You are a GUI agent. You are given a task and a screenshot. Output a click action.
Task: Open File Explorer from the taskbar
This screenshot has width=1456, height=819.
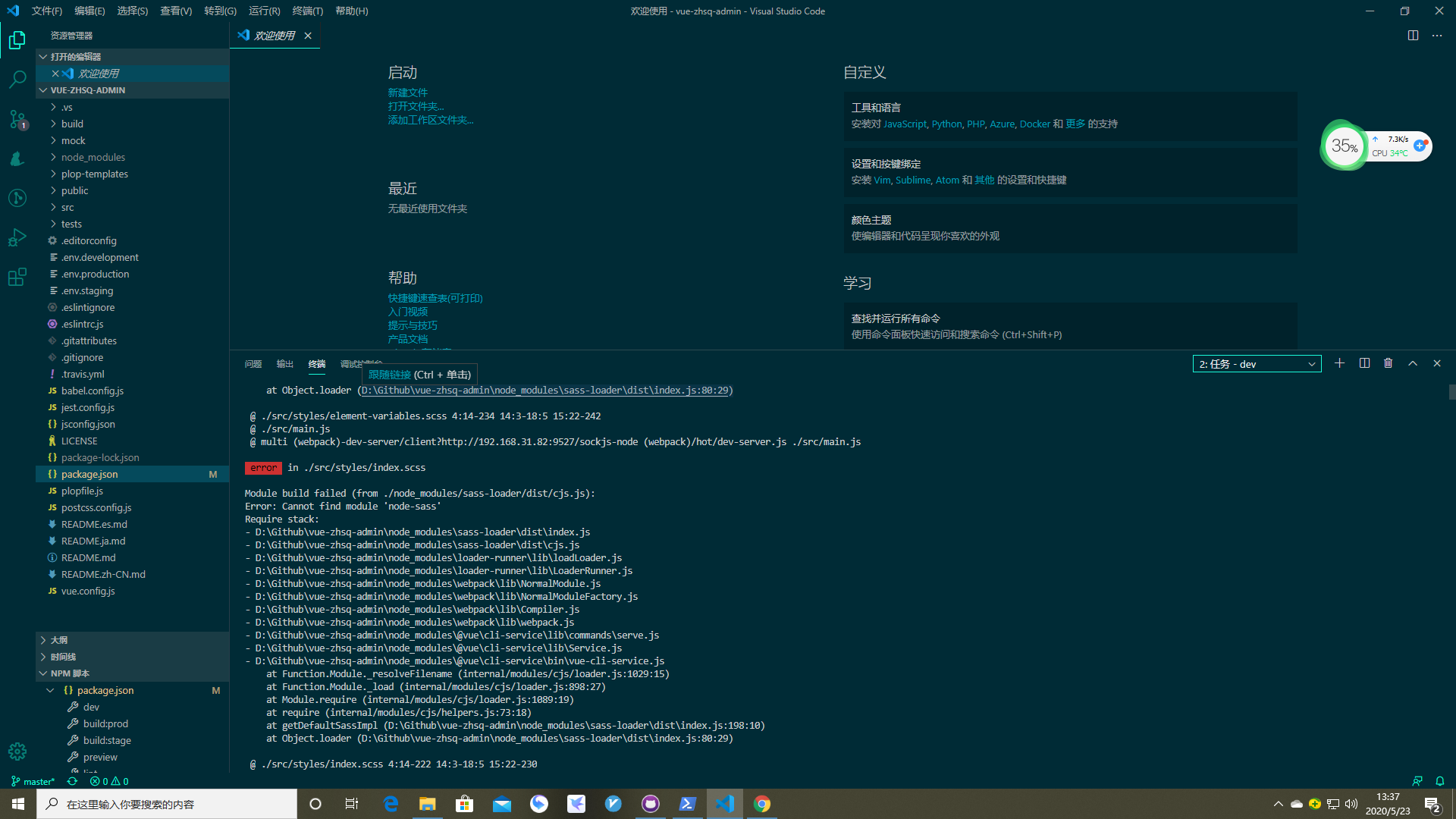(428, 804)
